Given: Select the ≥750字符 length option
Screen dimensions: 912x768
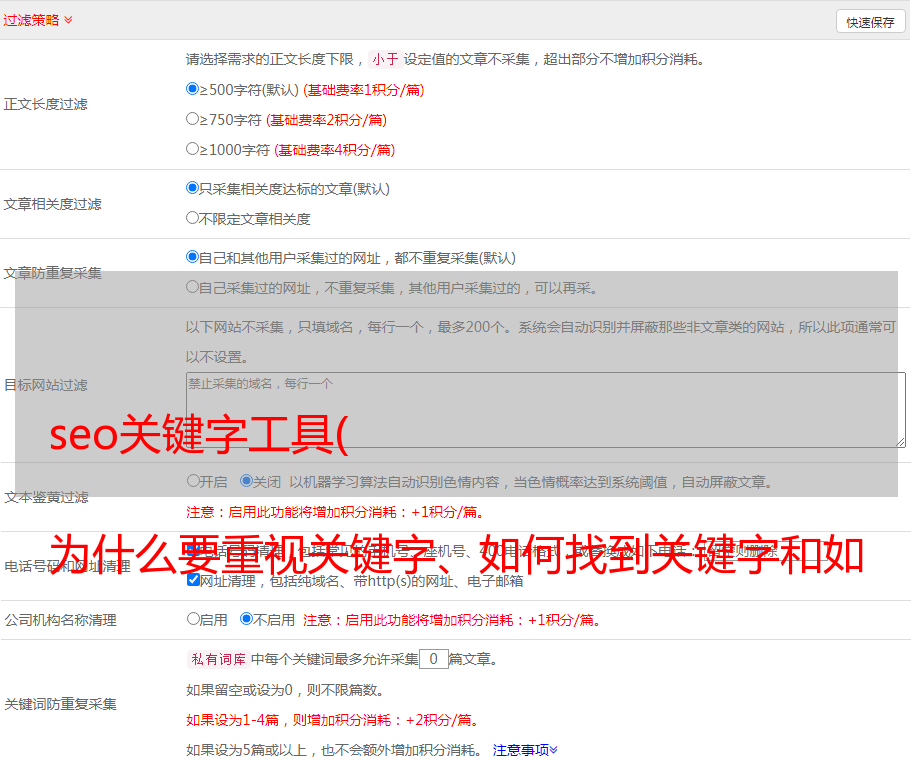Looking at the screenshot, I should click(193, 119).
